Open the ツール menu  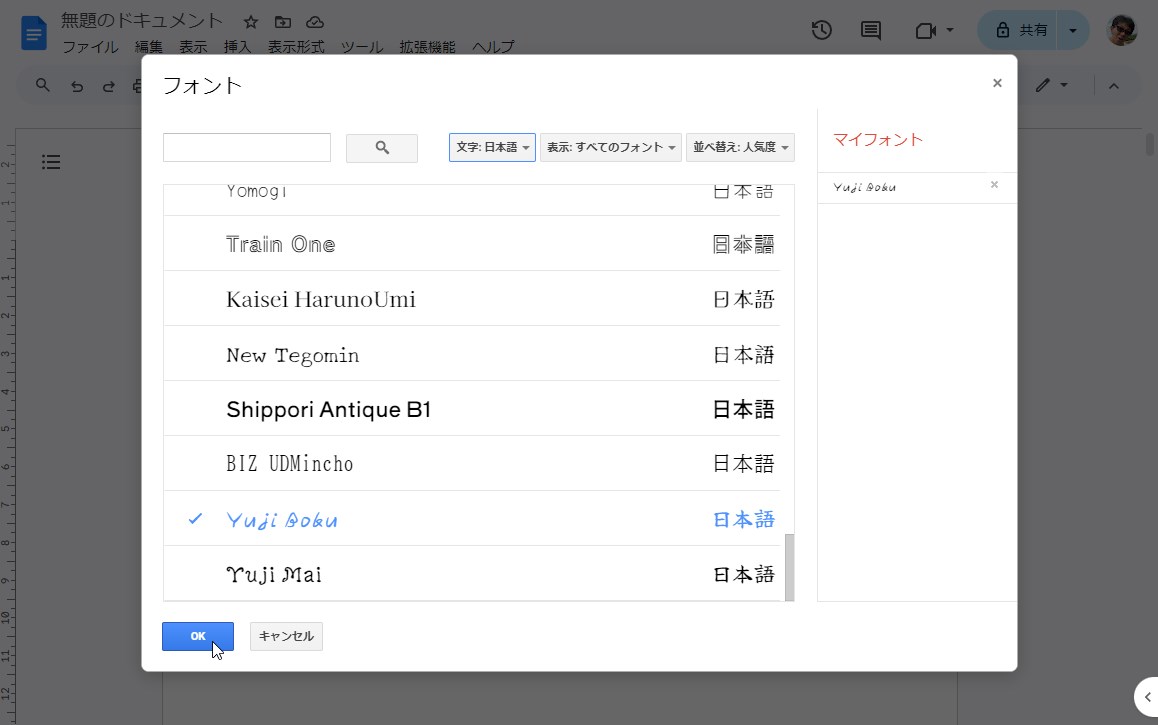tap(362, 47)
